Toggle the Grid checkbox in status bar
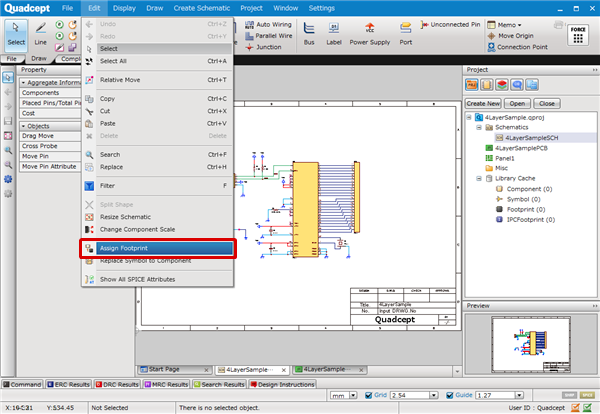The height and width of the screenshot is (414, 600). (x=369, y=396)
